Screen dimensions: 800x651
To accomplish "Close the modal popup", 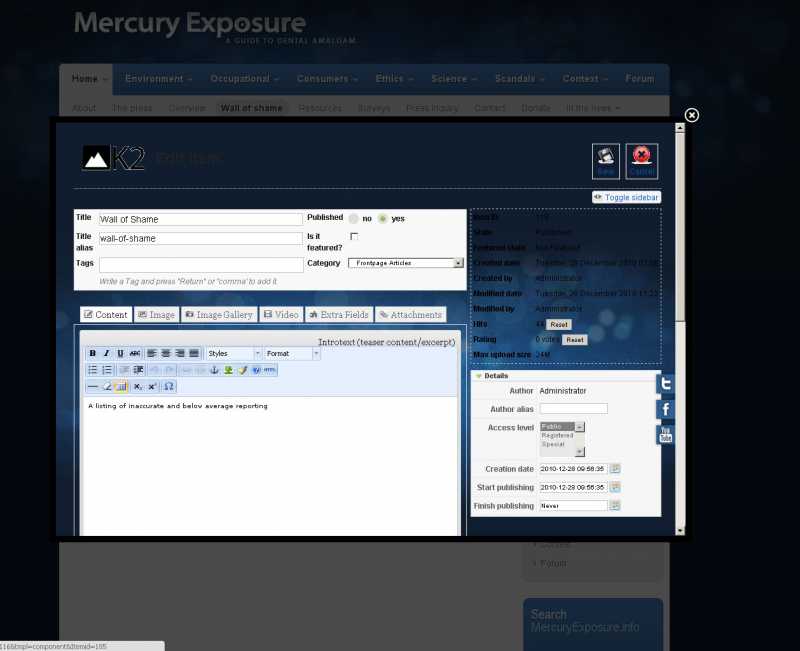I will (691, 115).
